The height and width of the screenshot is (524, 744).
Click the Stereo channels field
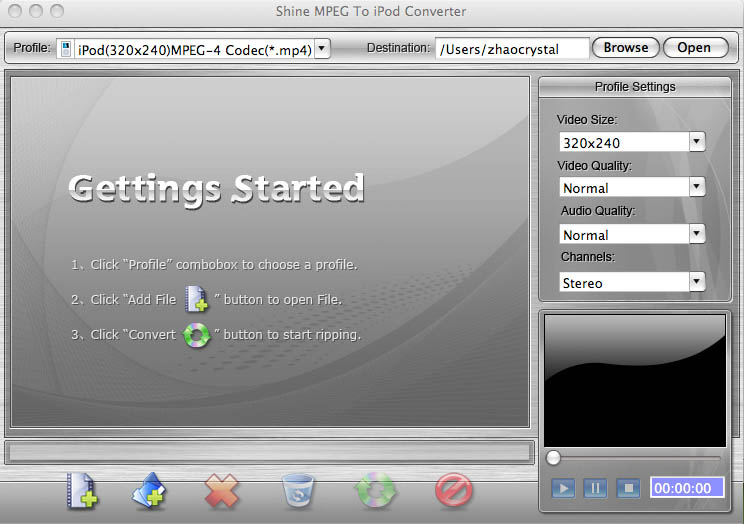pos(624,282)
